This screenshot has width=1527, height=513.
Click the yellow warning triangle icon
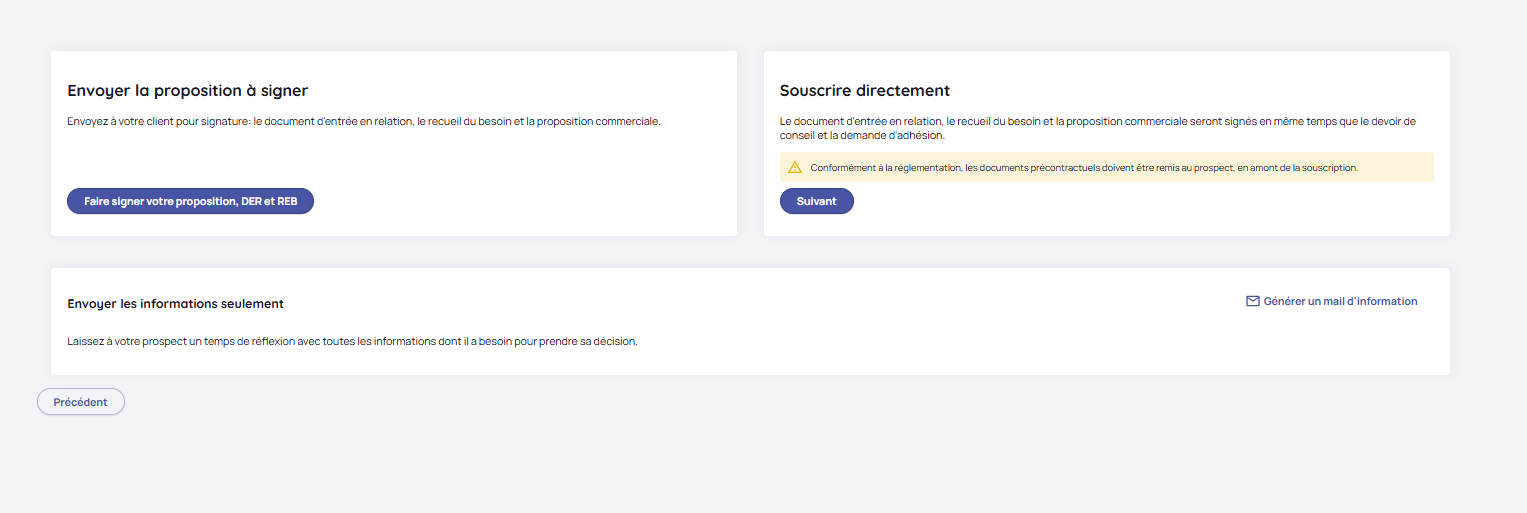pos(795,167)
